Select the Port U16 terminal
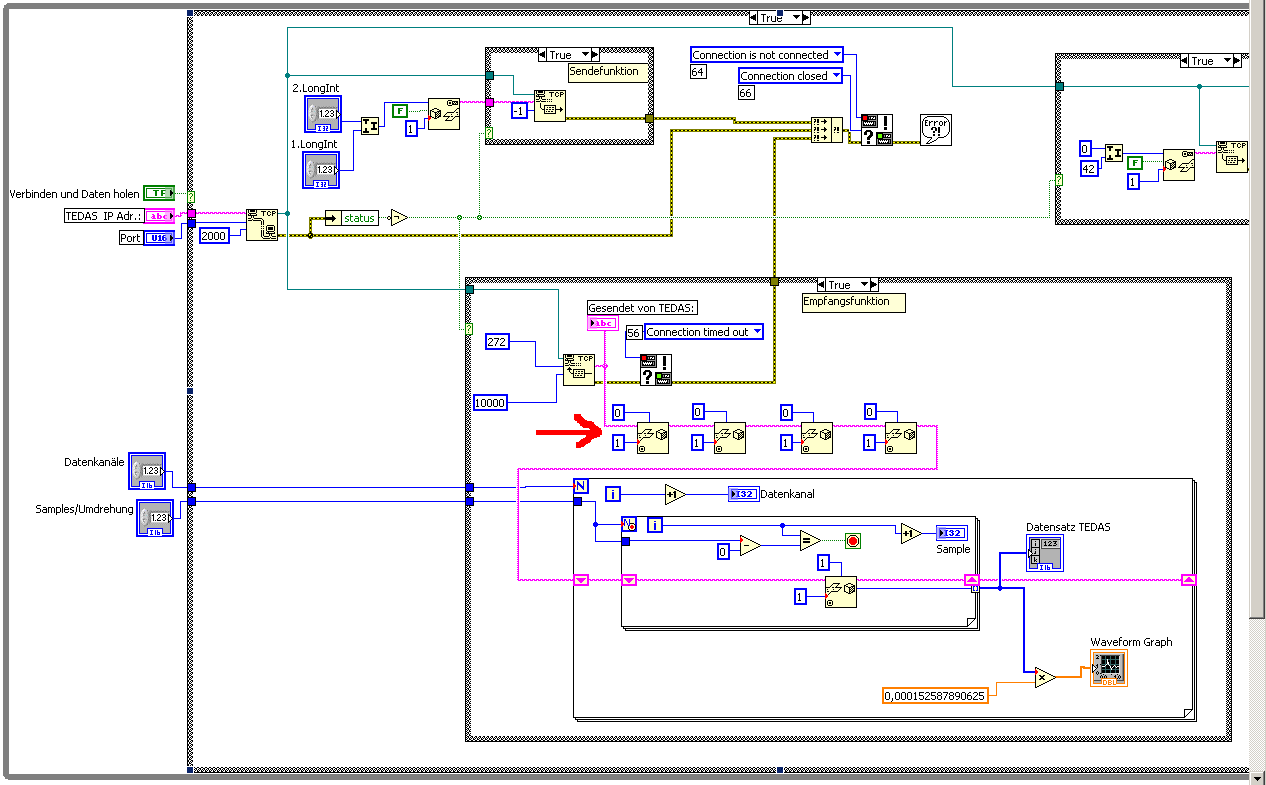Image resolution: width=1266 pixels, height=785 pixels. (160, 238)
